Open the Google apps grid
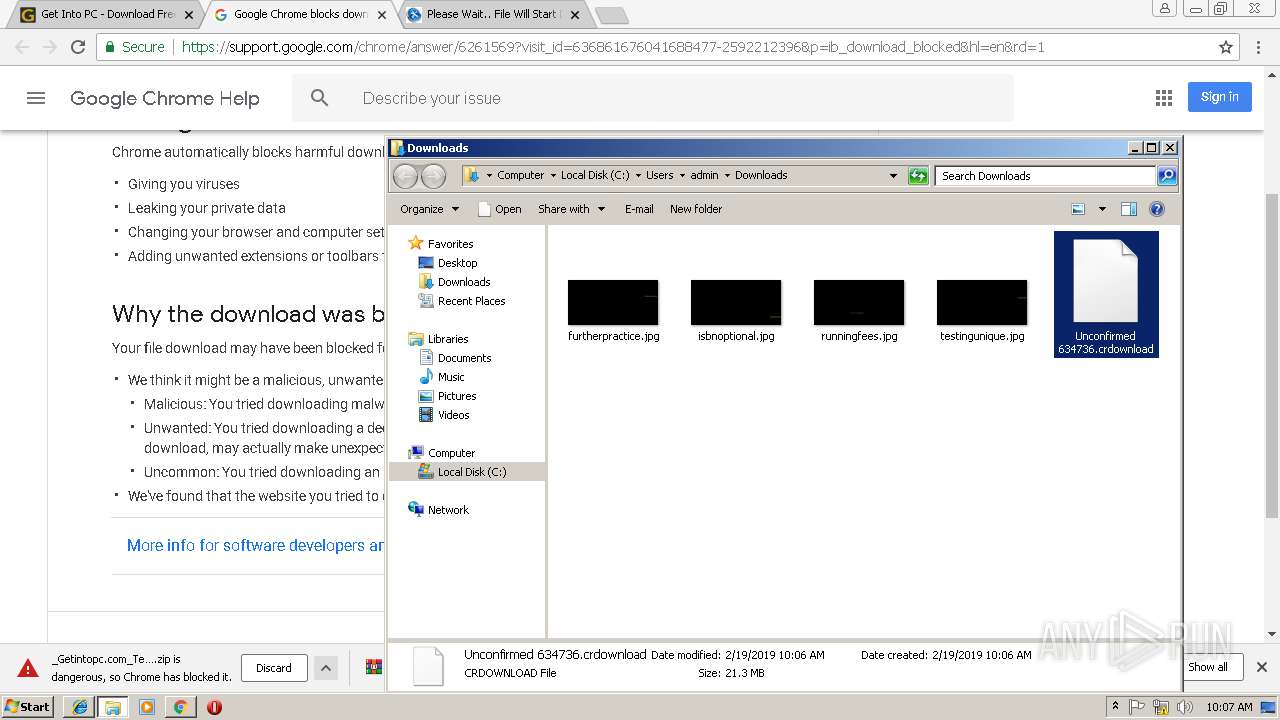 pos(1163,98)
